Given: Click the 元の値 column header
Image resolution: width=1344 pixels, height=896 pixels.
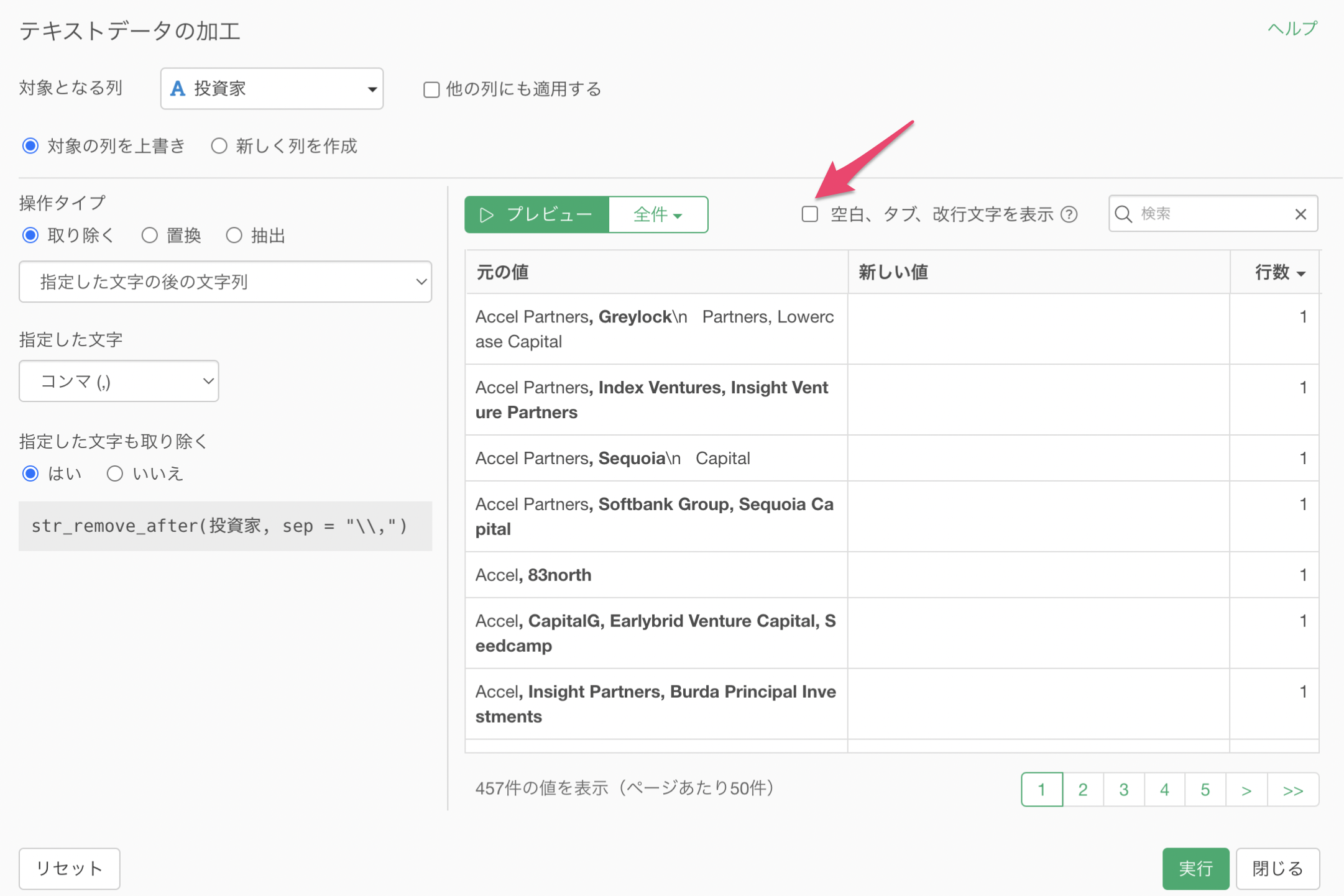Looking at the screenshot, I should point(656,272).
